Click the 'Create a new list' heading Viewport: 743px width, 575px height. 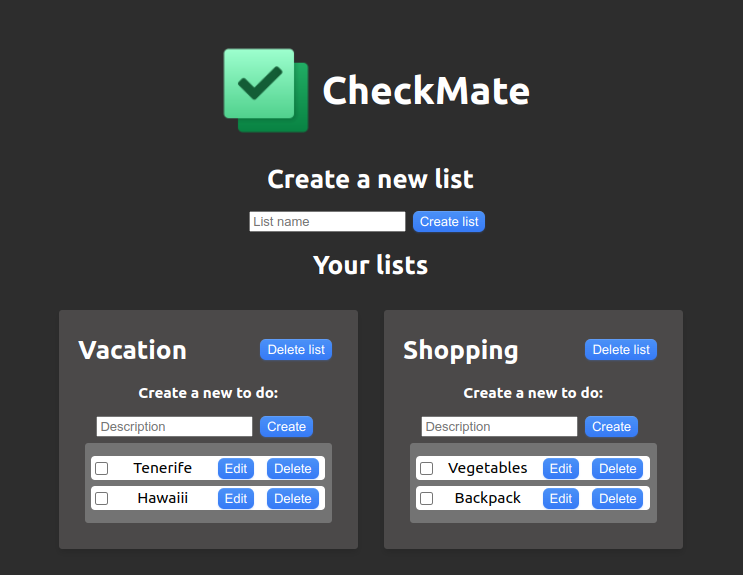click(371, 179)
